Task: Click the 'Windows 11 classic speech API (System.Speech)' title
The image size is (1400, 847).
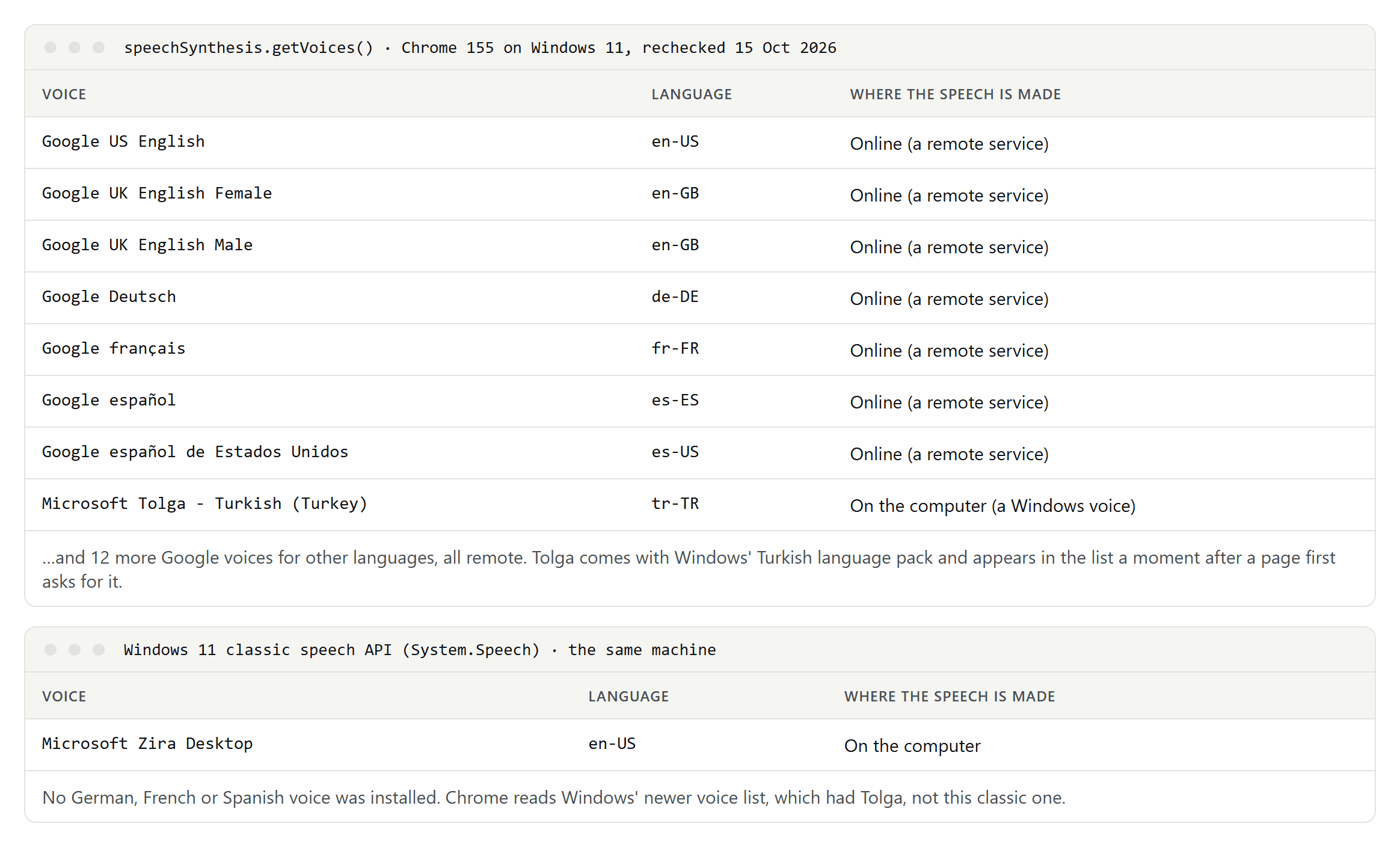Action: click(x=420, y=650)
